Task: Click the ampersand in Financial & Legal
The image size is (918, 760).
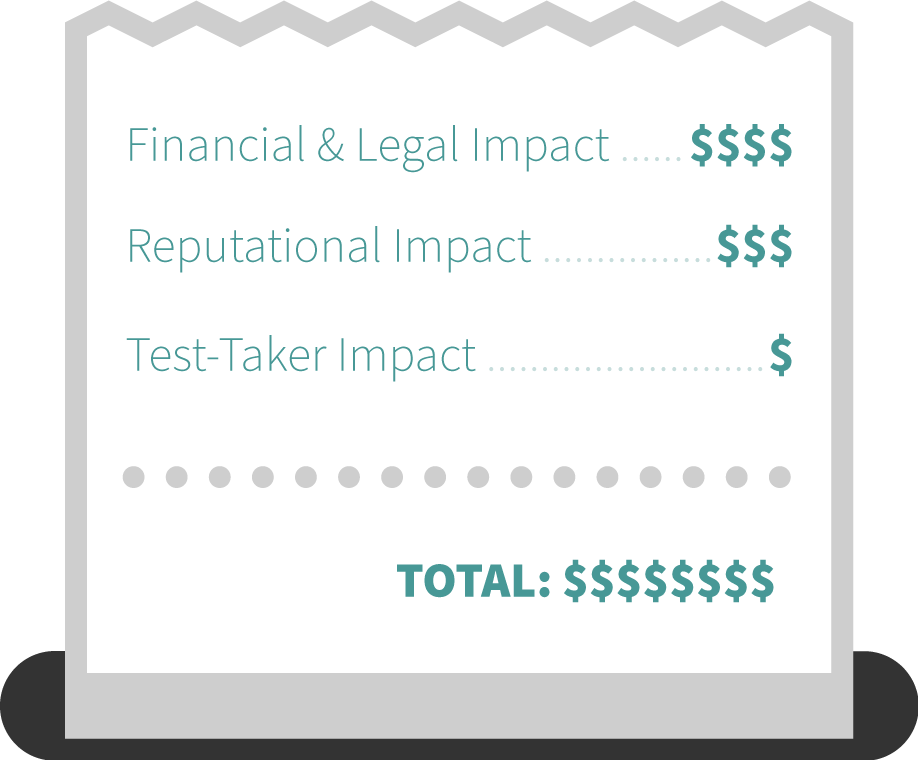Action: [331, 145]
